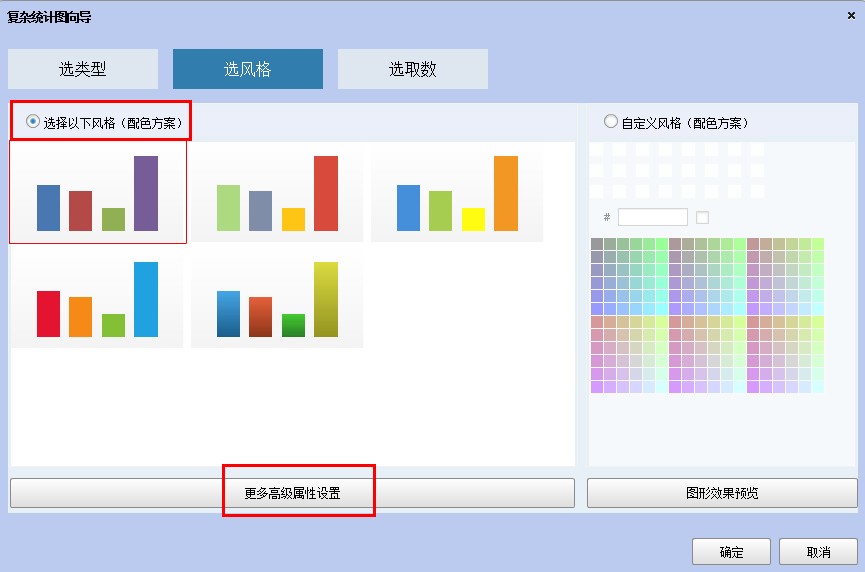This screenshot has height=572, width=865.
Task: Choose the blue-red-green-purple bar chart style
Action: [x=98, y=192]
